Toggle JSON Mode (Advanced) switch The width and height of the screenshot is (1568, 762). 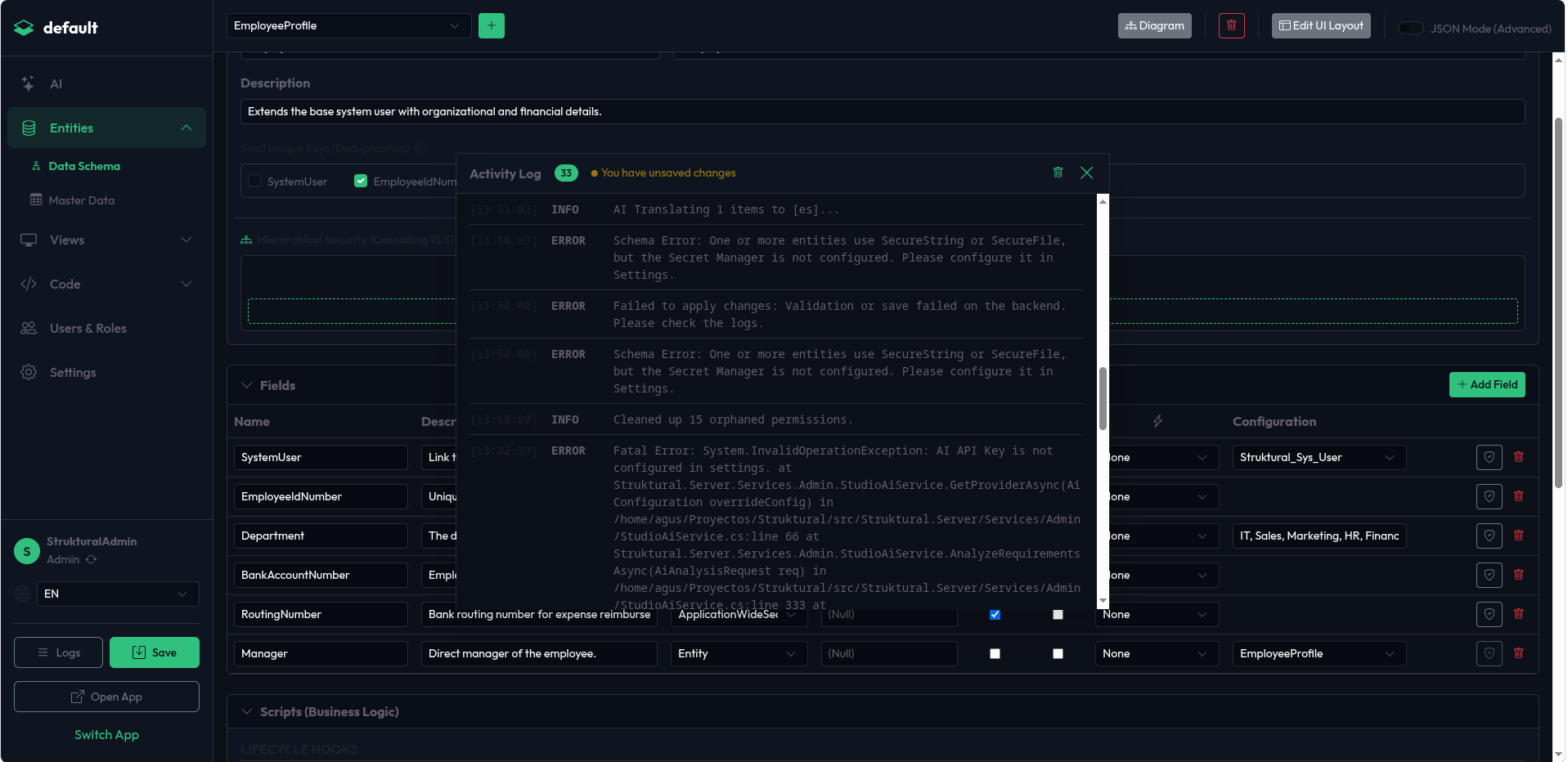[x=1411, y=28]
